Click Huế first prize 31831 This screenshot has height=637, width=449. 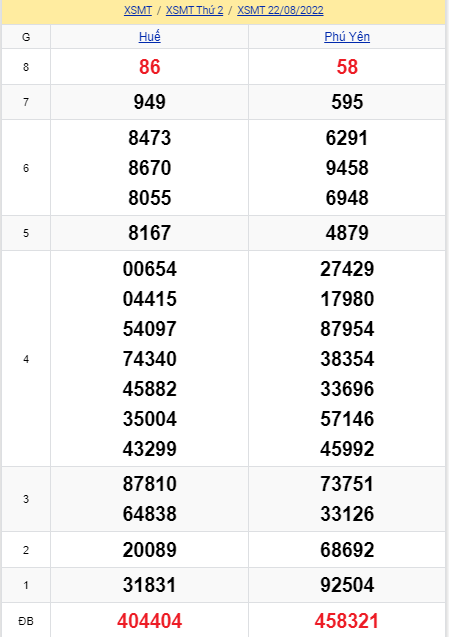tap(150, 585)
